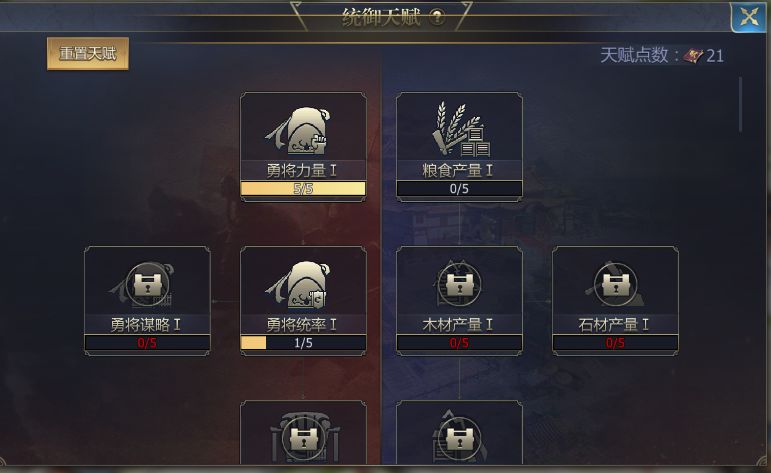Click the 勇将力量 I talent icon

[x=299, y=132]
